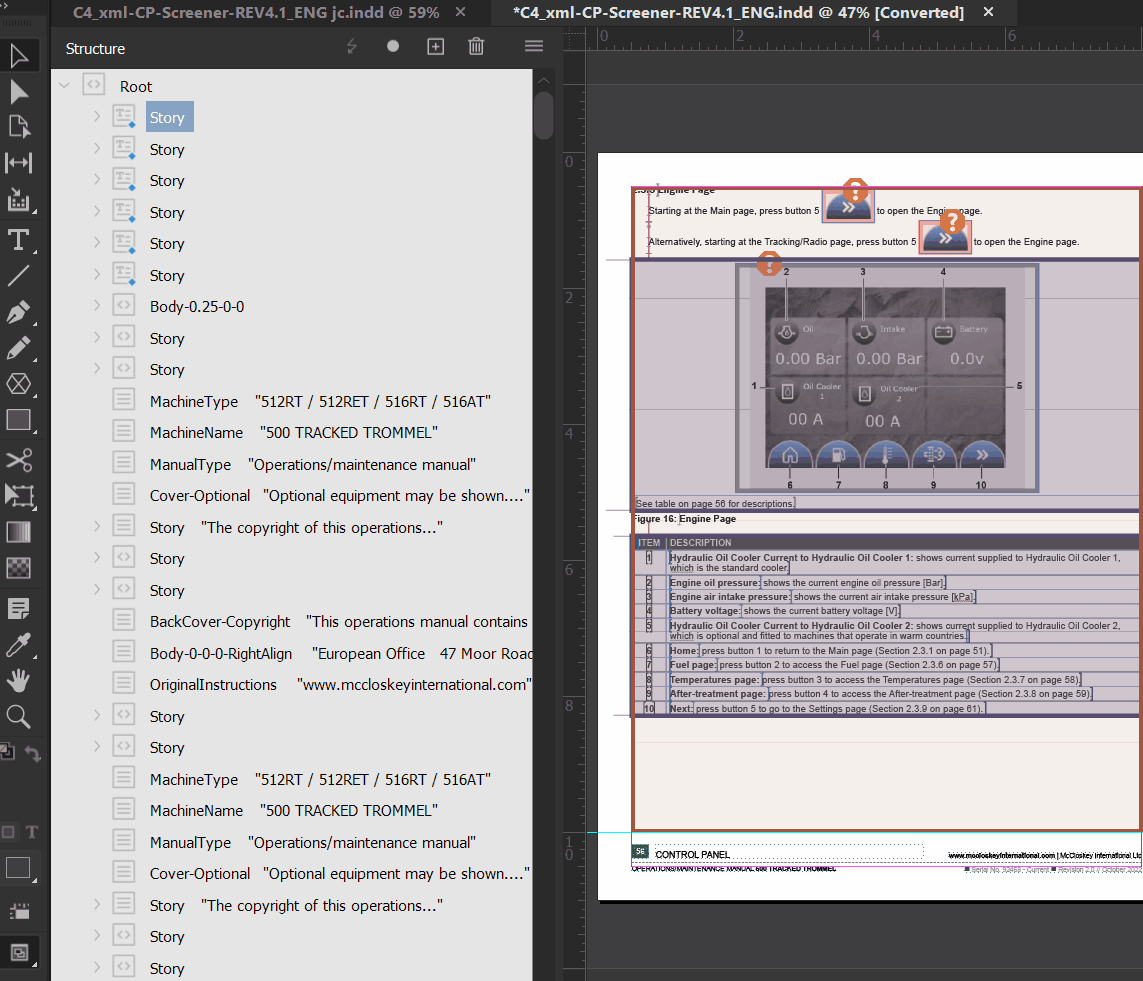Toggle formatting affects text
Image resolution: width=1143 pixels, height=981 pixels.
coord(32,832)
